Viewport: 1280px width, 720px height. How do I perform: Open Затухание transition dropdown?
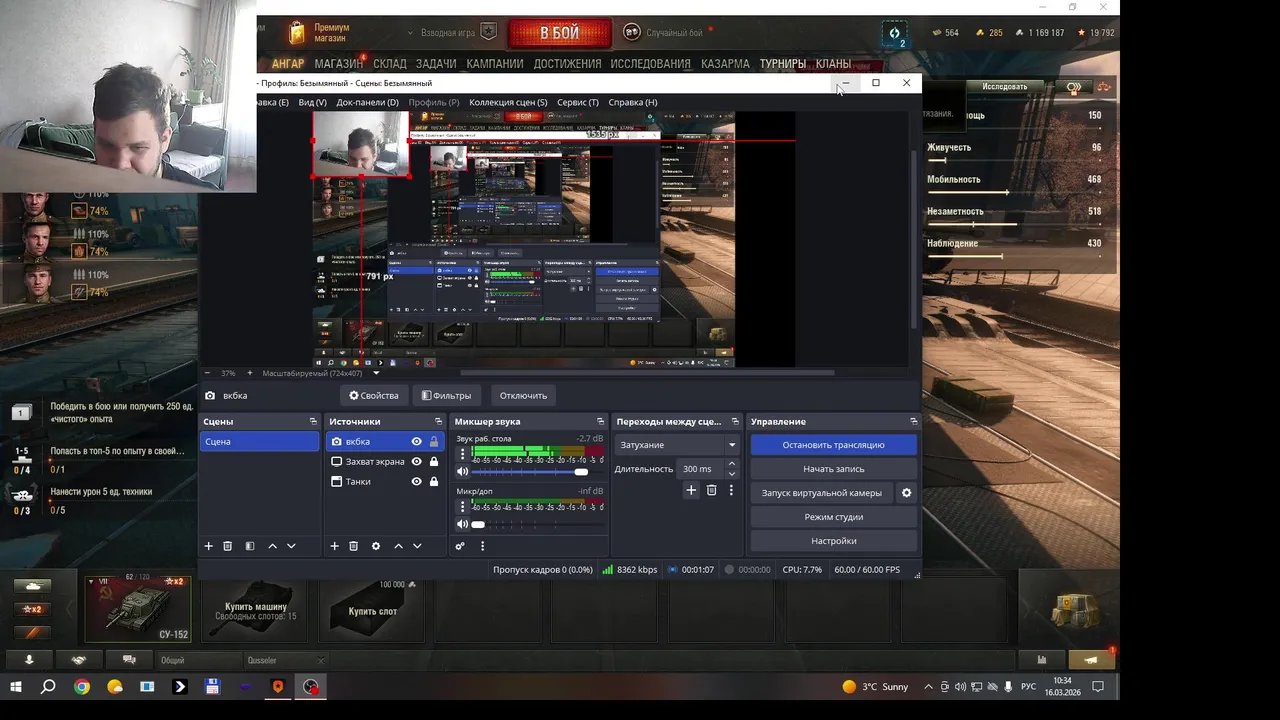point(677,445)
